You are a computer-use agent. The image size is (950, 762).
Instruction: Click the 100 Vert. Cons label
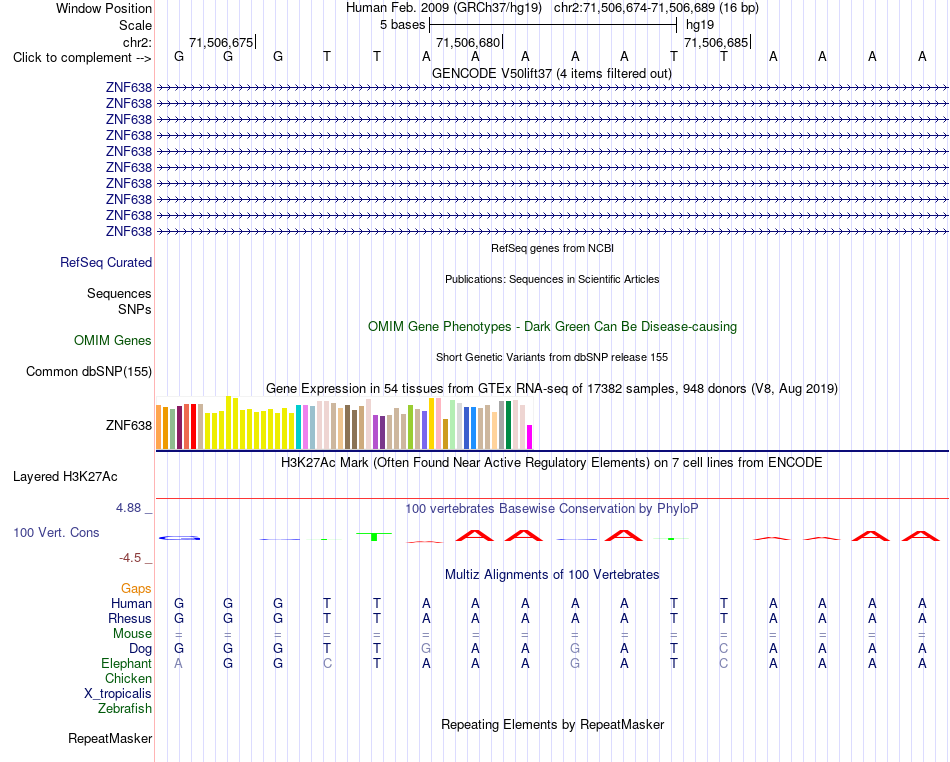[x=56, y=532]
